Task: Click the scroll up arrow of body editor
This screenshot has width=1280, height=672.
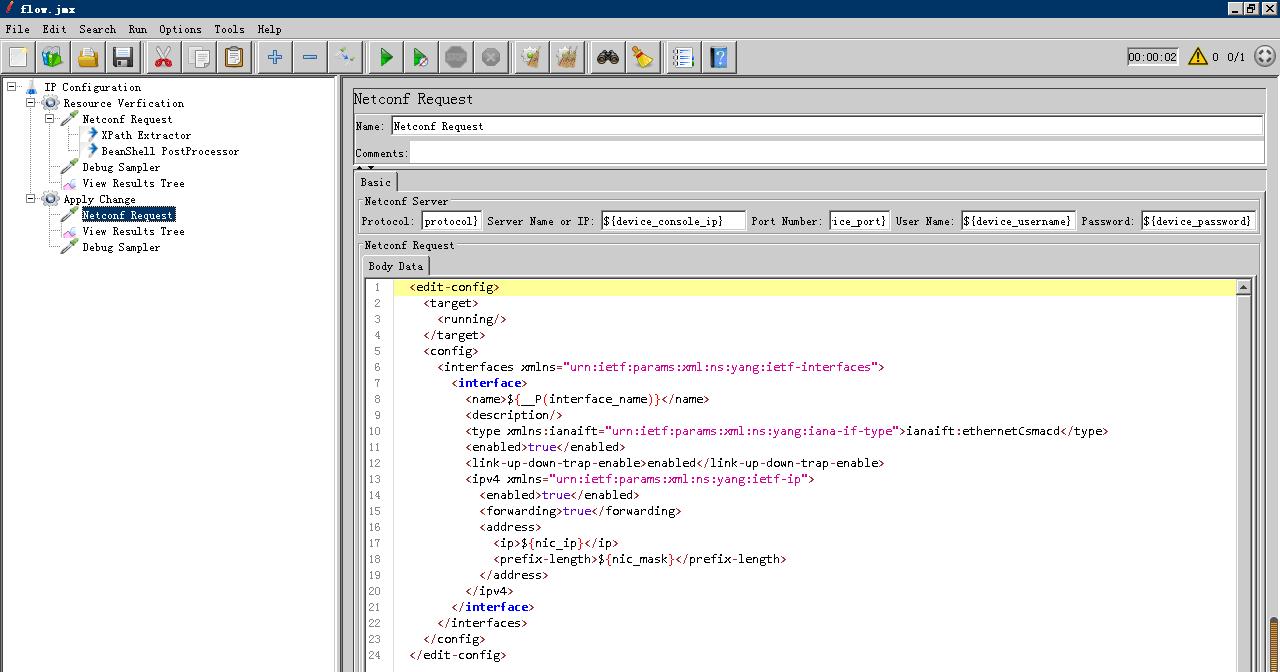Action: (x=1243, y=288)
